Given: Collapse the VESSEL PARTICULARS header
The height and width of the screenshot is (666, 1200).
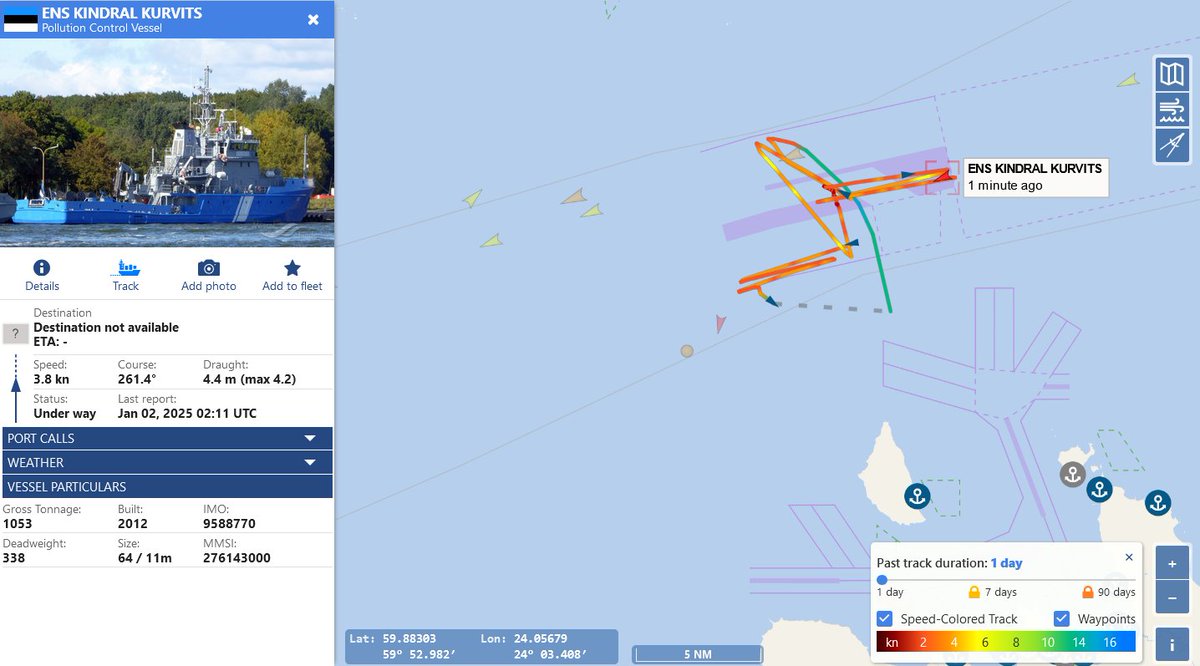Looking at the screenshot, I should (167, 487).
